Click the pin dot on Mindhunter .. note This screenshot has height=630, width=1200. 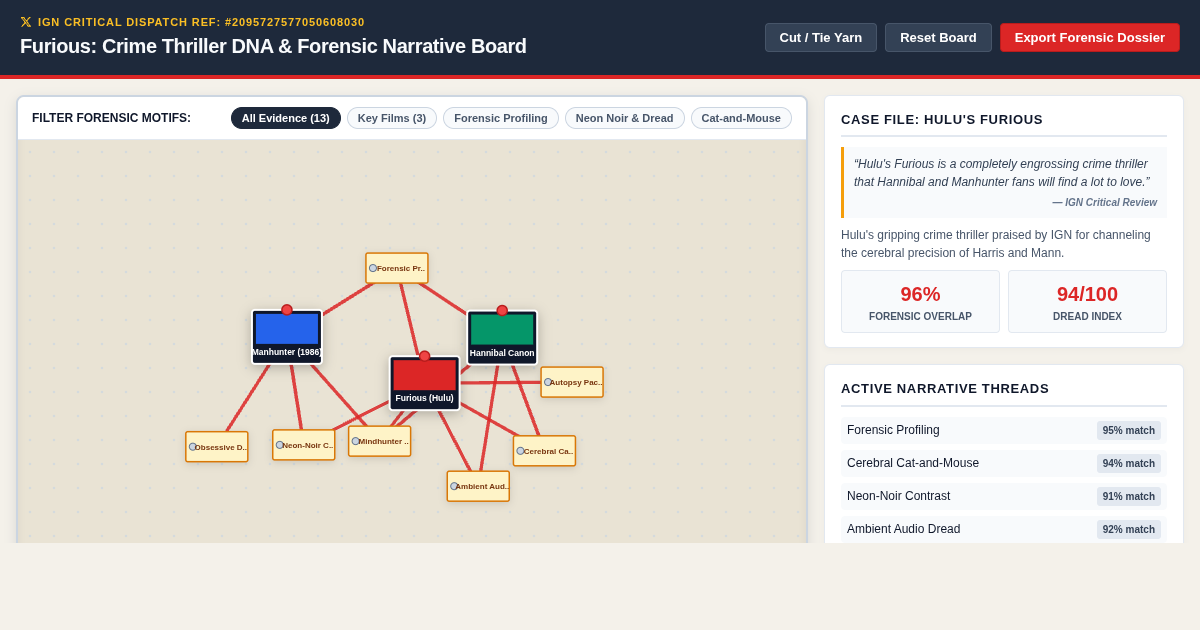click(x=355, y=441)
